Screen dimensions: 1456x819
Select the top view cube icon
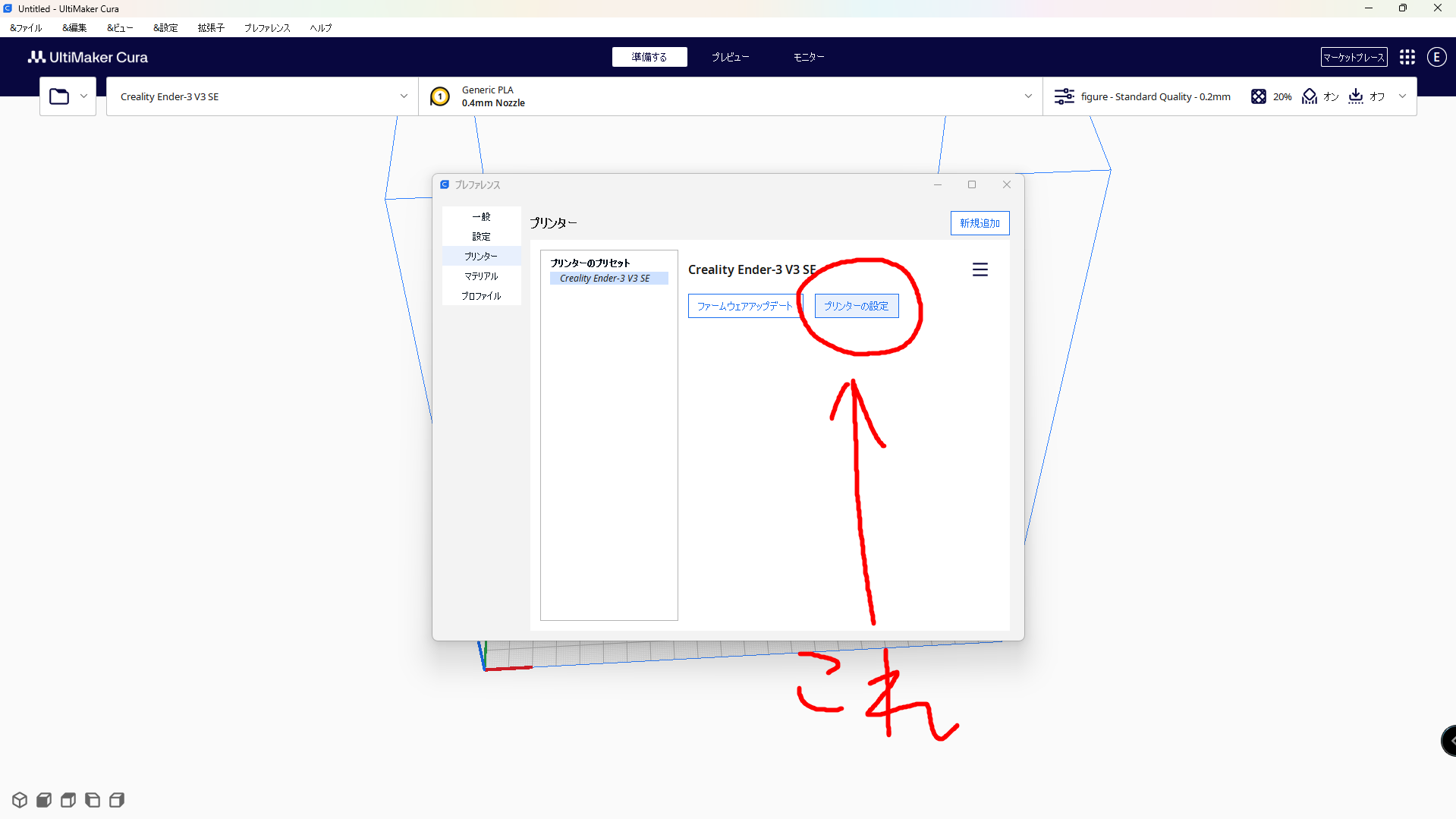coord(68,800)
